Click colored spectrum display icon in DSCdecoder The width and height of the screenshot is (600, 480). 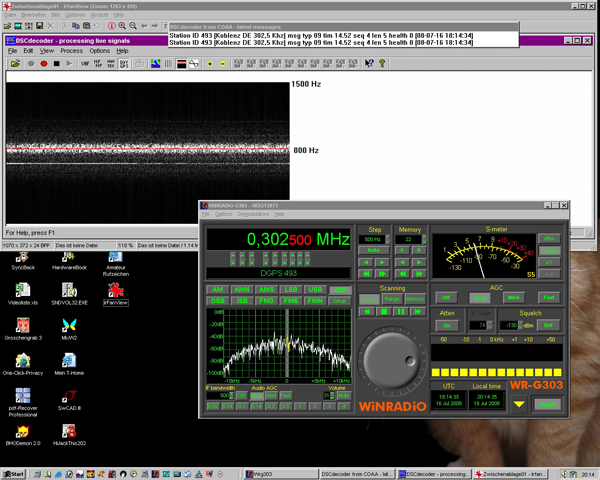tap(155, 64)
